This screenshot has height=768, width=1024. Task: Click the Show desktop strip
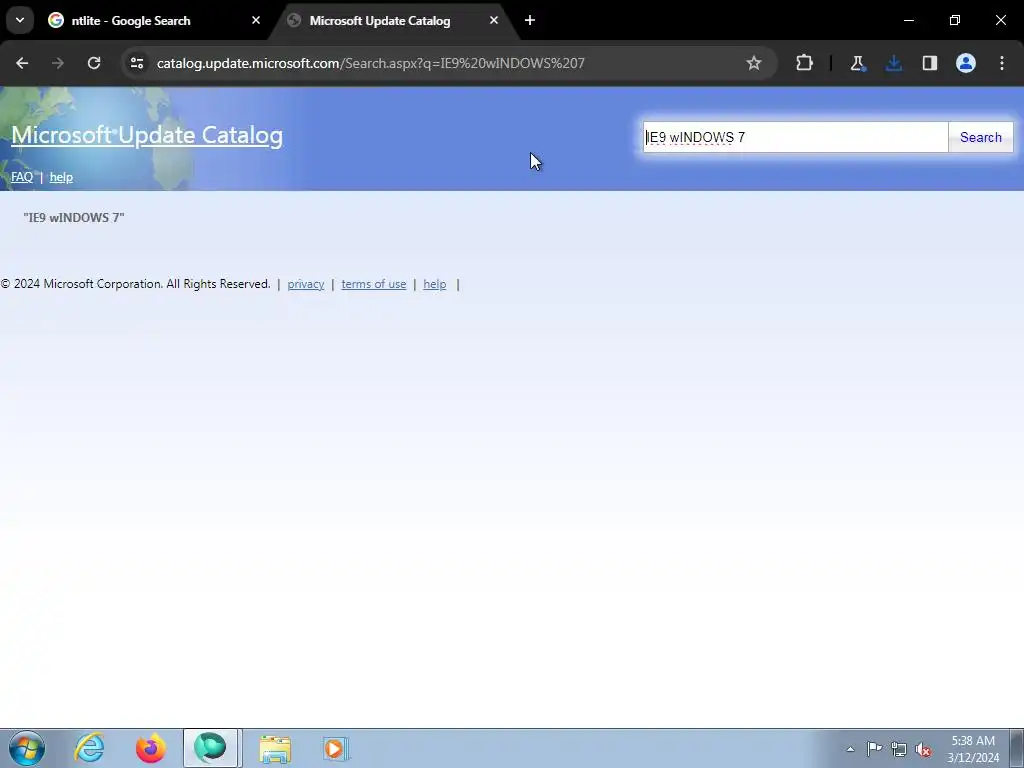point(1017,748)
